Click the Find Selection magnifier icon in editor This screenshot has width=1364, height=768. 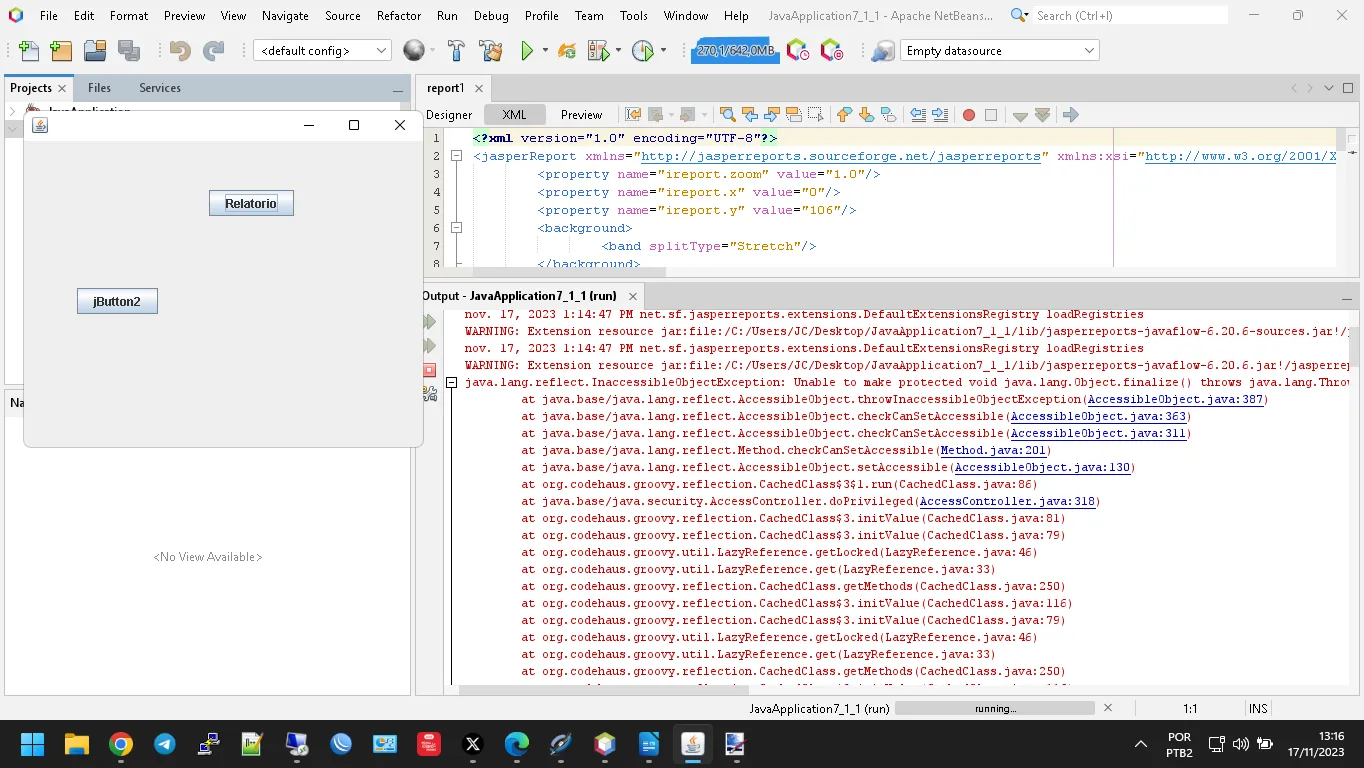[x=727, y=115]
